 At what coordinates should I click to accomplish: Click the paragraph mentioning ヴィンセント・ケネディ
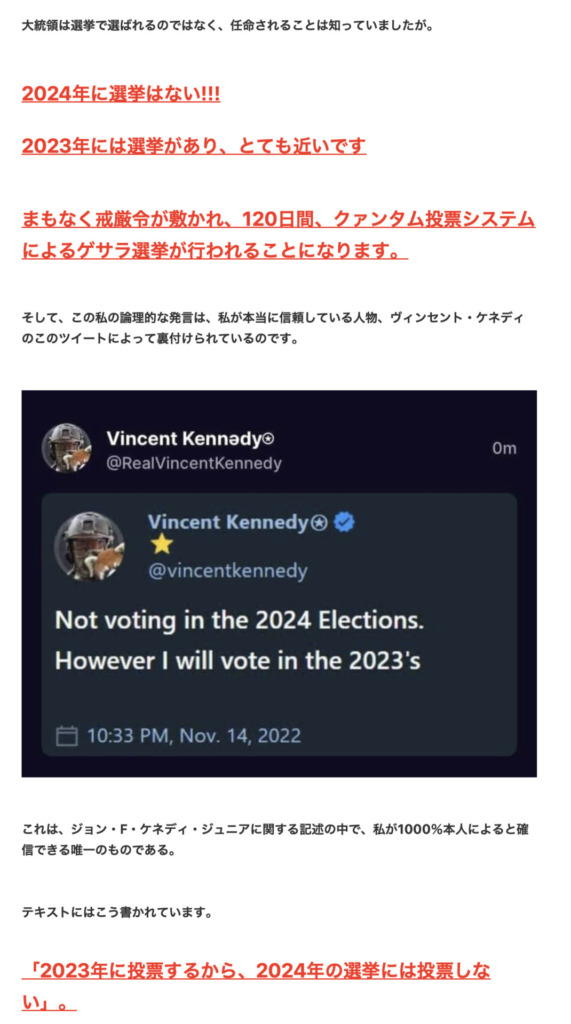coord(272,329)
